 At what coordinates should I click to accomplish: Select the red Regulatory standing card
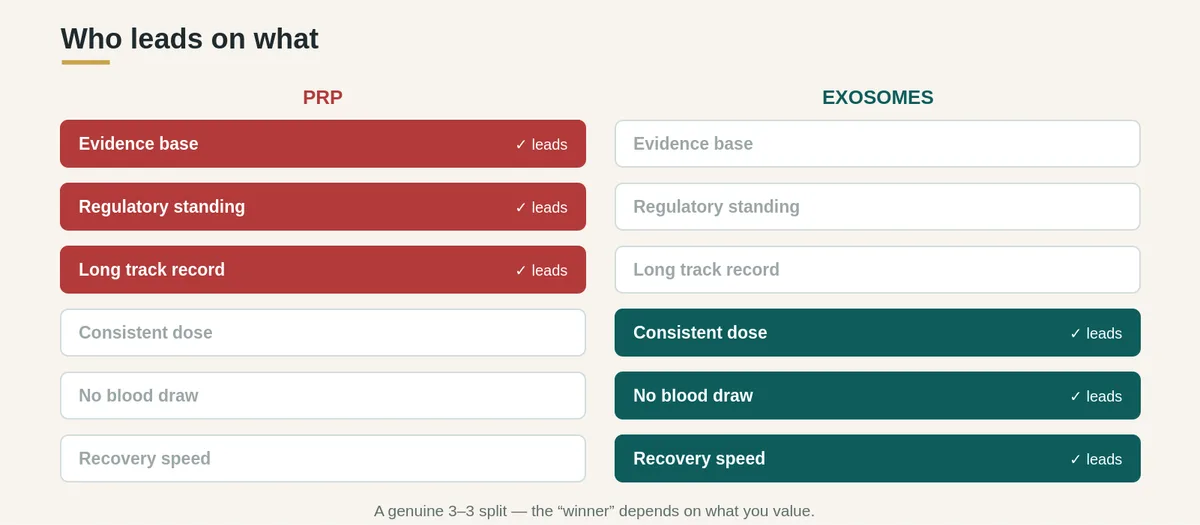[x=323, y=207]
